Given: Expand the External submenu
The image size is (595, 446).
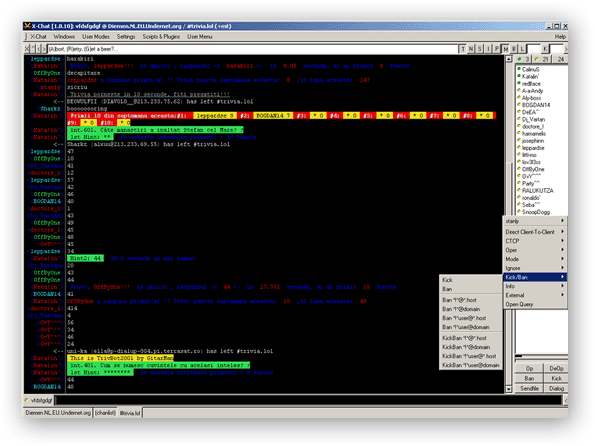Looking at the screenshot, I should [535, 295].
